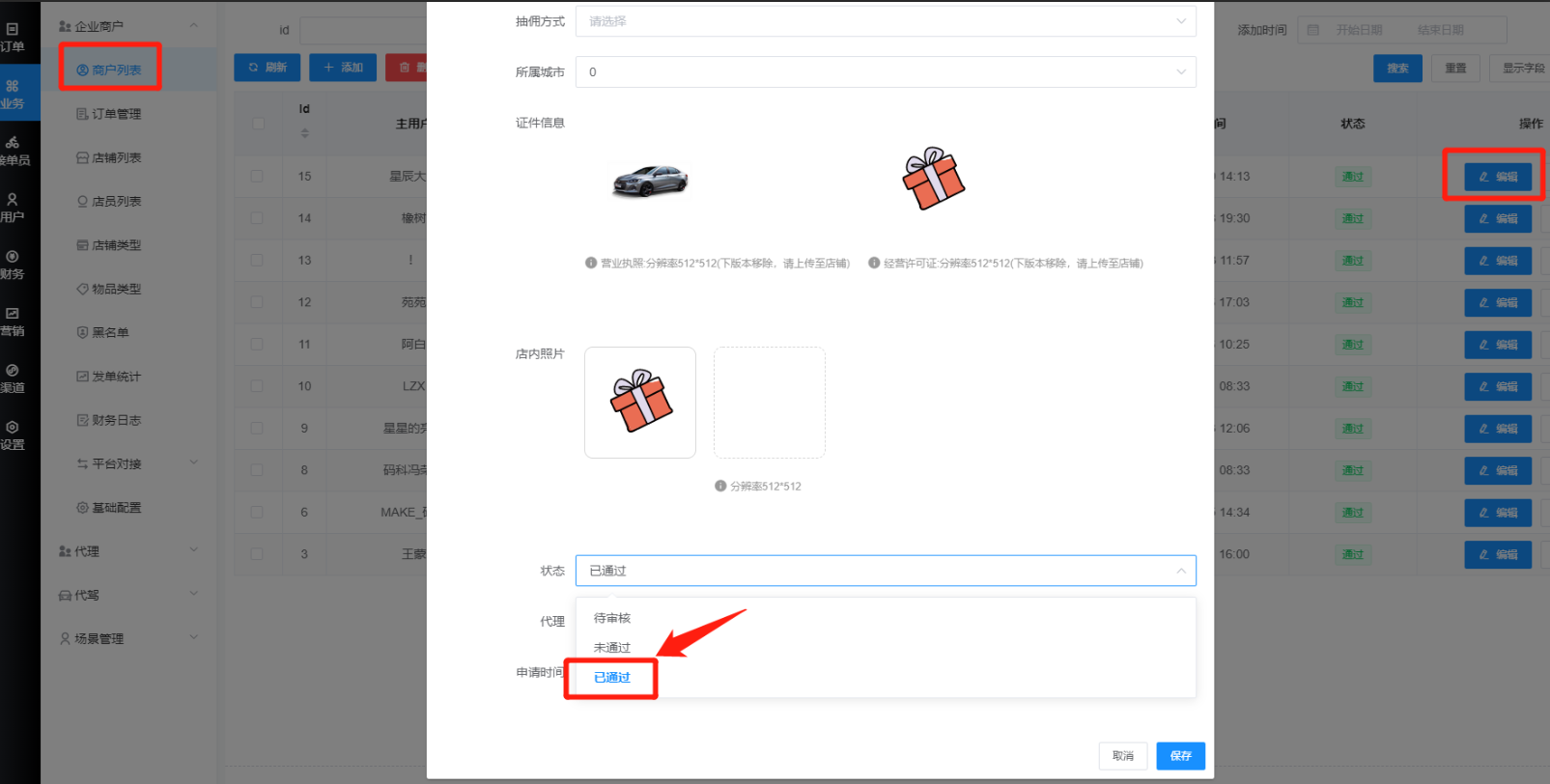Image resolution: width=1550 pixels, height=784 pixels.
Task: Expand the 代理 sidebar menu group
Action: (127, 551)
